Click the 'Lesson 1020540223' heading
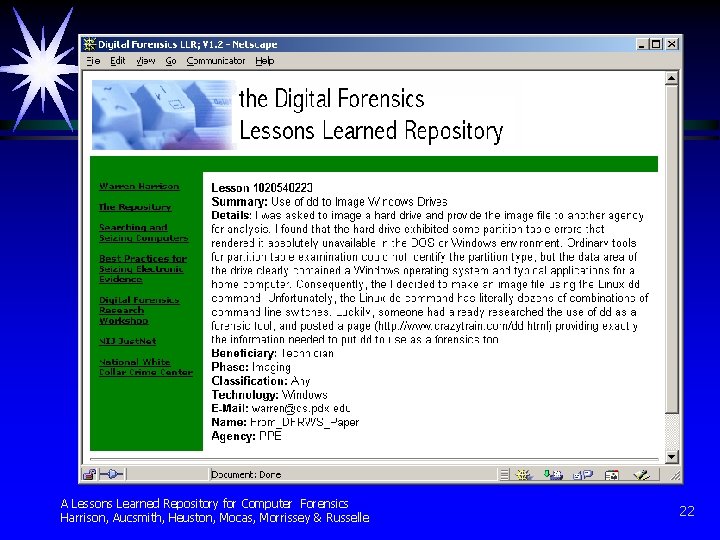The width and height of the screenshot is (720, 540). click(x=262, y=187)
